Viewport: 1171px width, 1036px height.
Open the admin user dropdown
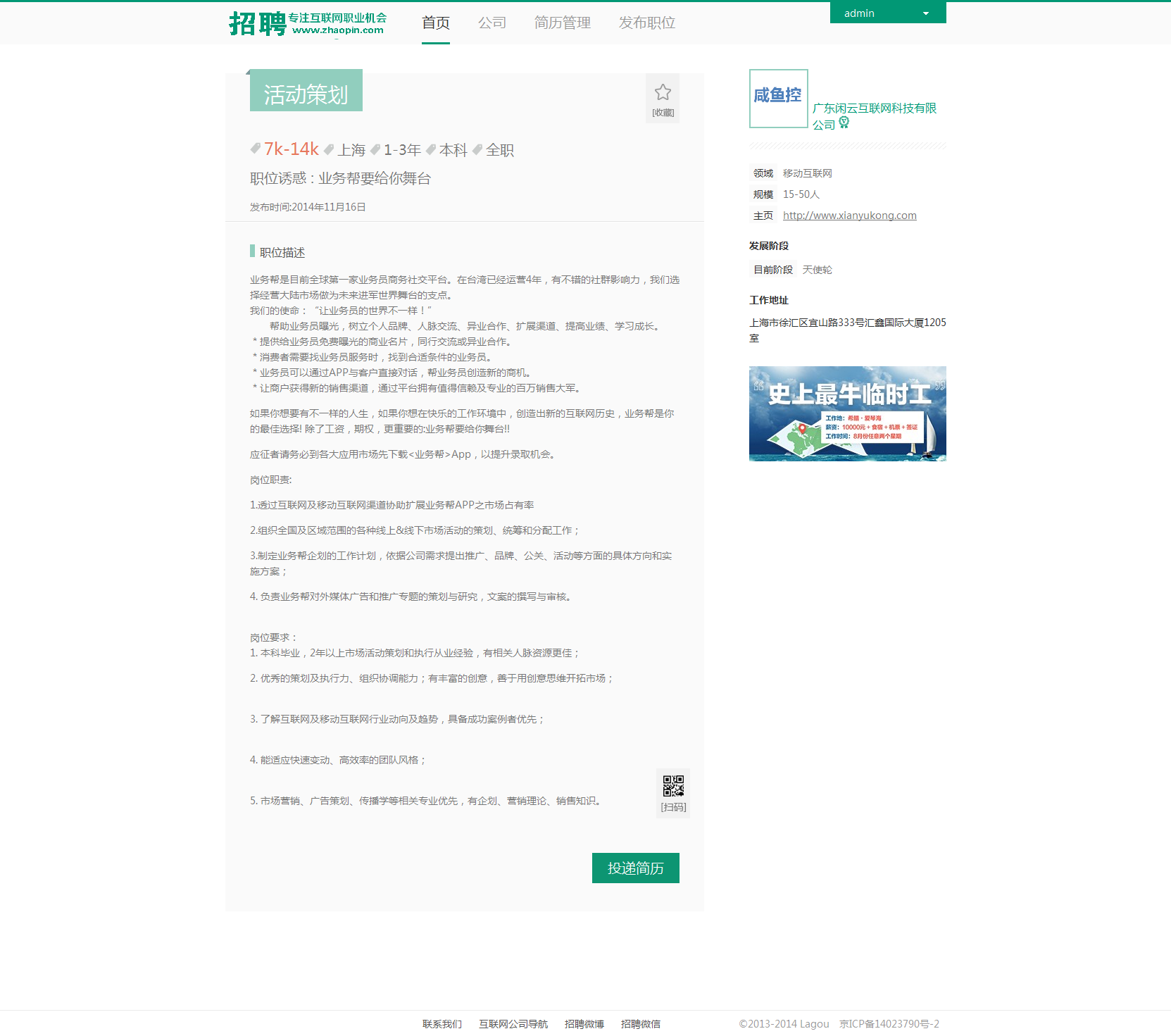(x=887, y=13)
